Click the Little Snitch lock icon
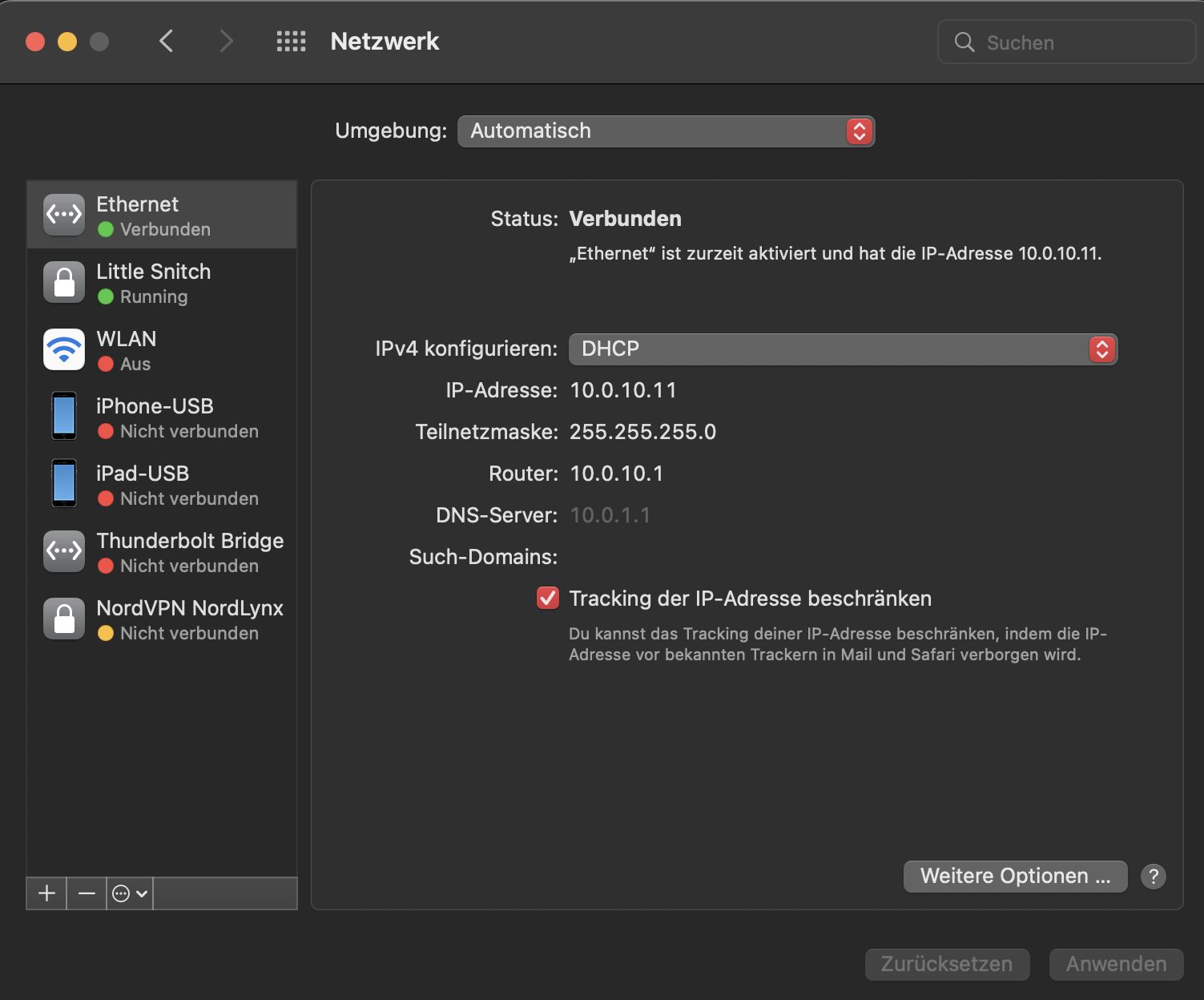Image resolution: width=1204 pixels, height=1000 pixels. click(x=64, y=282)
